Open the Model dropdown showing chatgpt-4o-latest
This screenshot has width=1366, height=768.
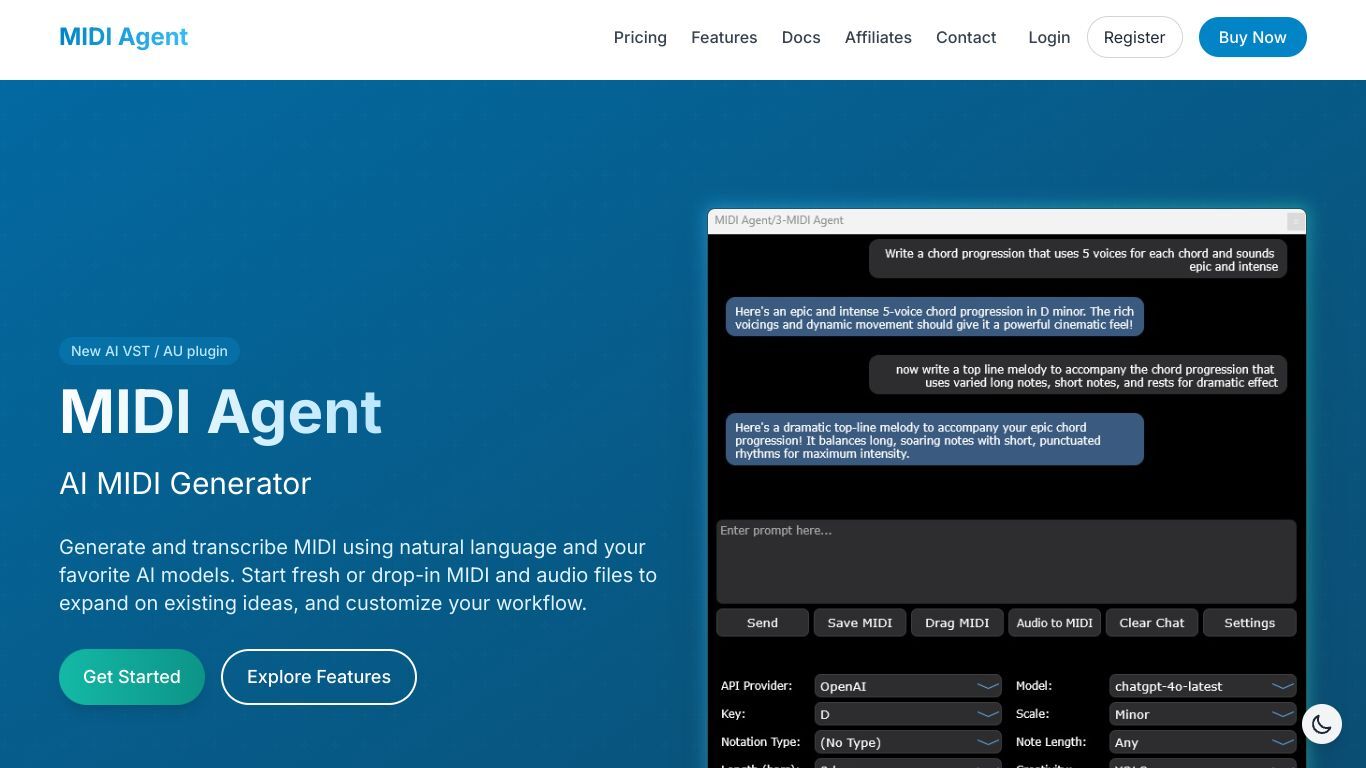click(x=1203, y=686)
